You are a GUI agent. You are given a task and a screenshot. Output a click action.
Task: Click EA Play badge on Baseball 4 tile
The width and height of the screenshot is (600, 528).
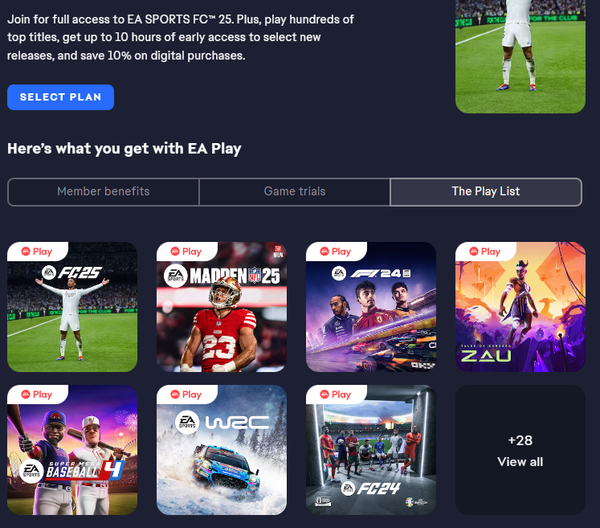point(37,394)
